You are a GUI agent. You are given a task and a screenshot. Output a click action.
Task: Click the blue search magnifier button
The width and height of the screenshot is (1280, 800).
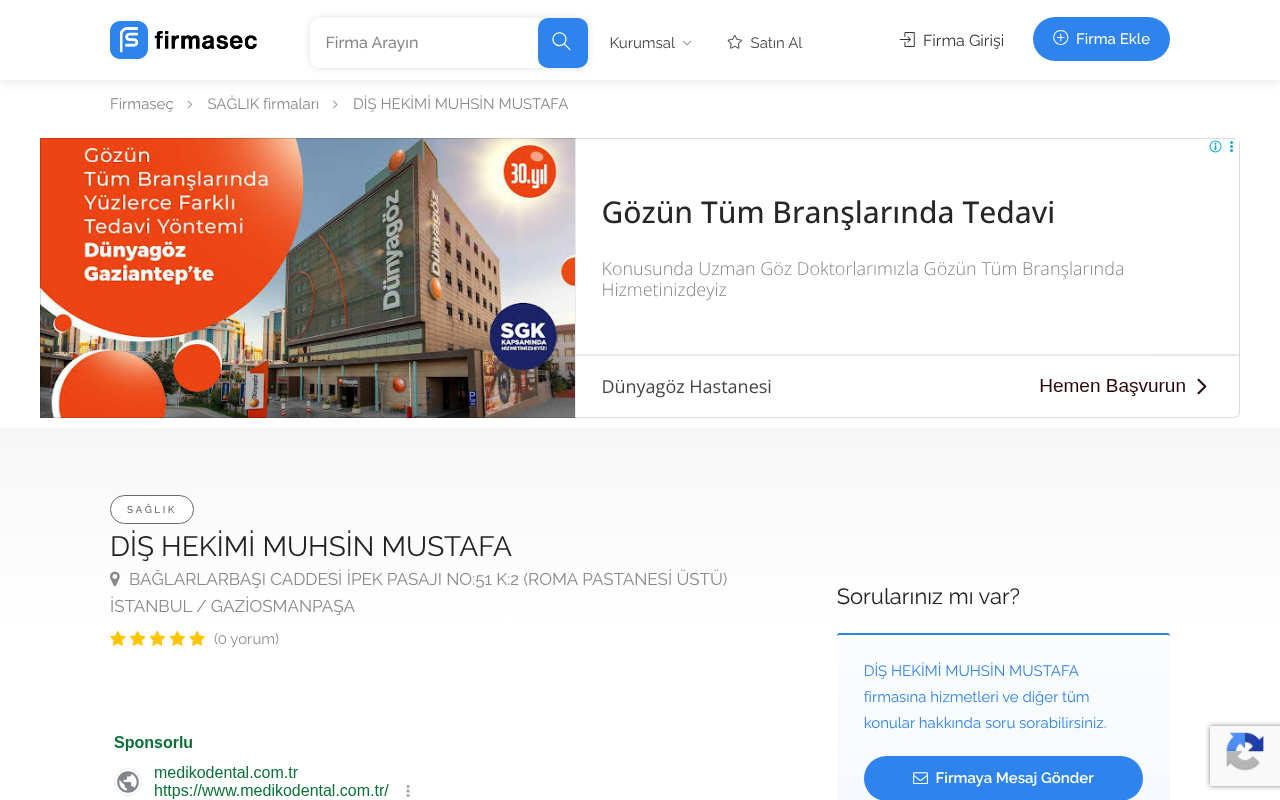[562, 42]
